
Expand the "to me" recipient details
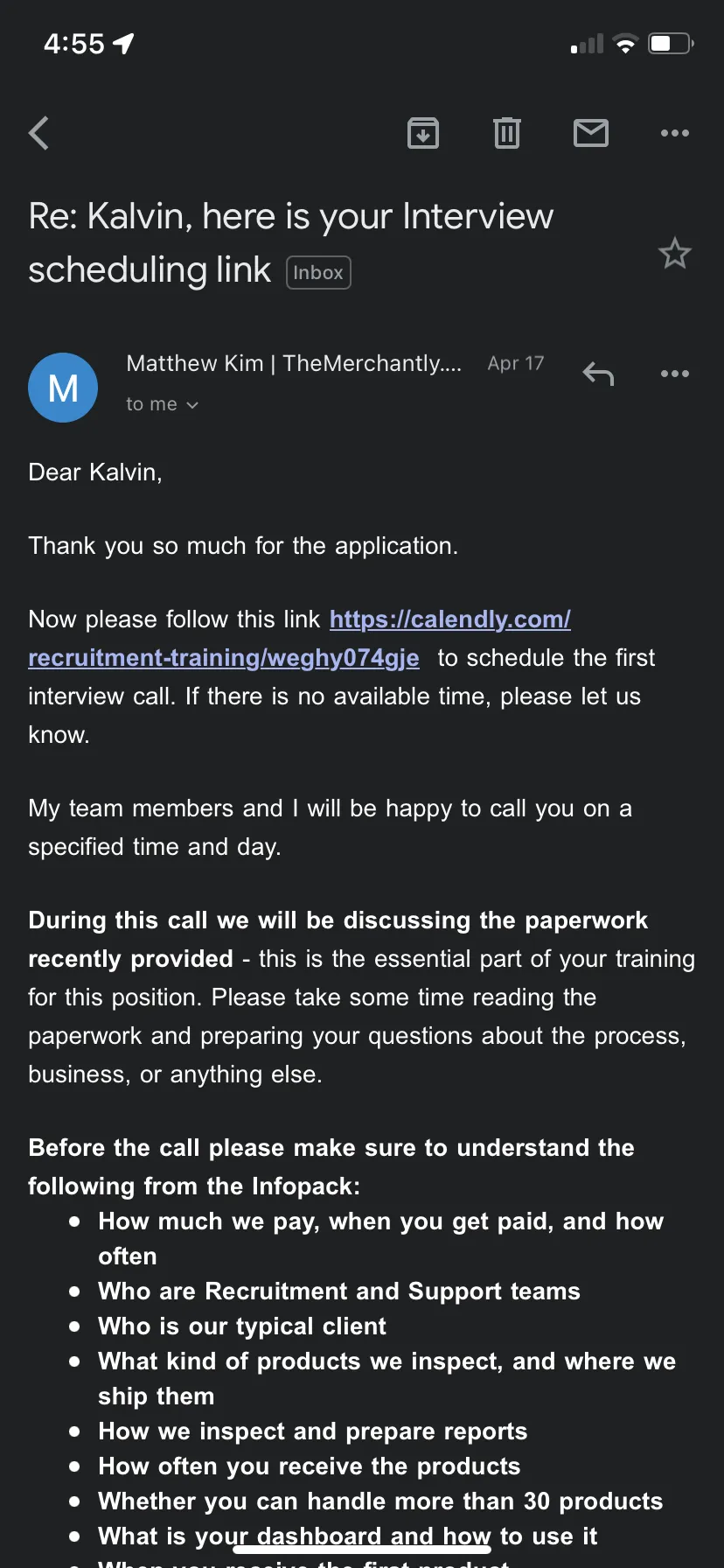tap(163, 404)
